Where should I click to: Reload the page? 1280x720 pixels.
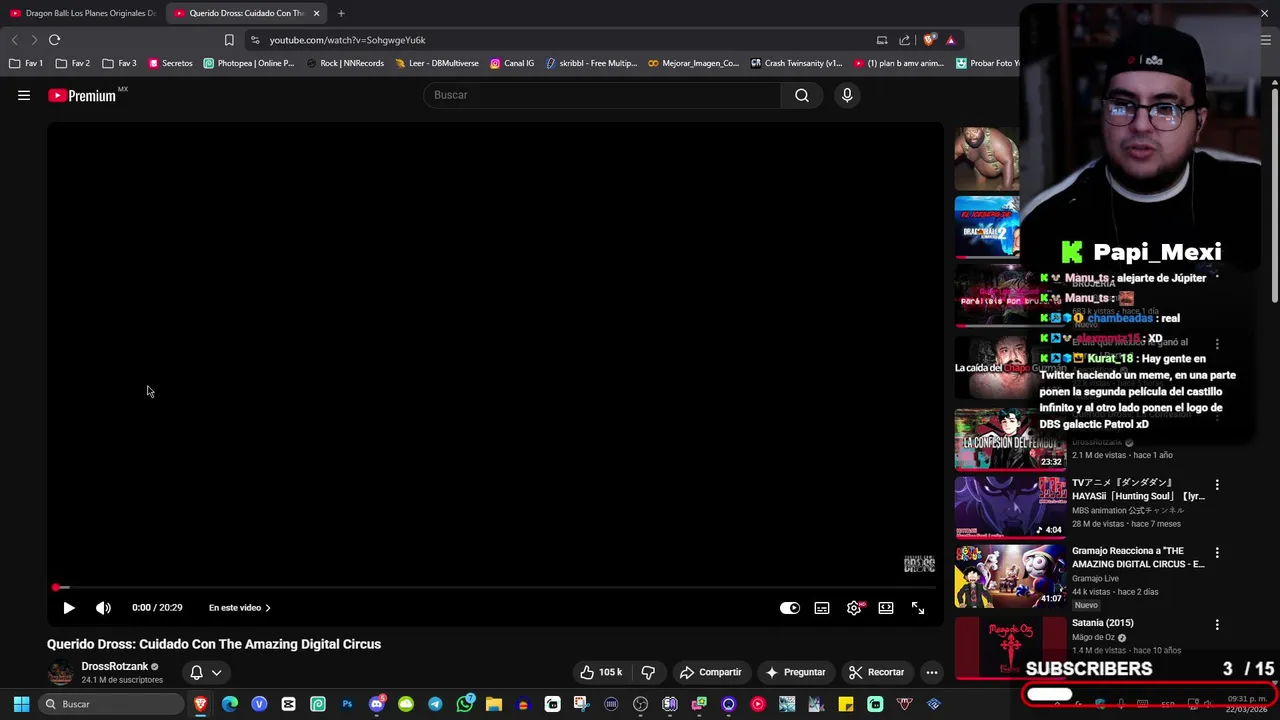coord(54,40)
